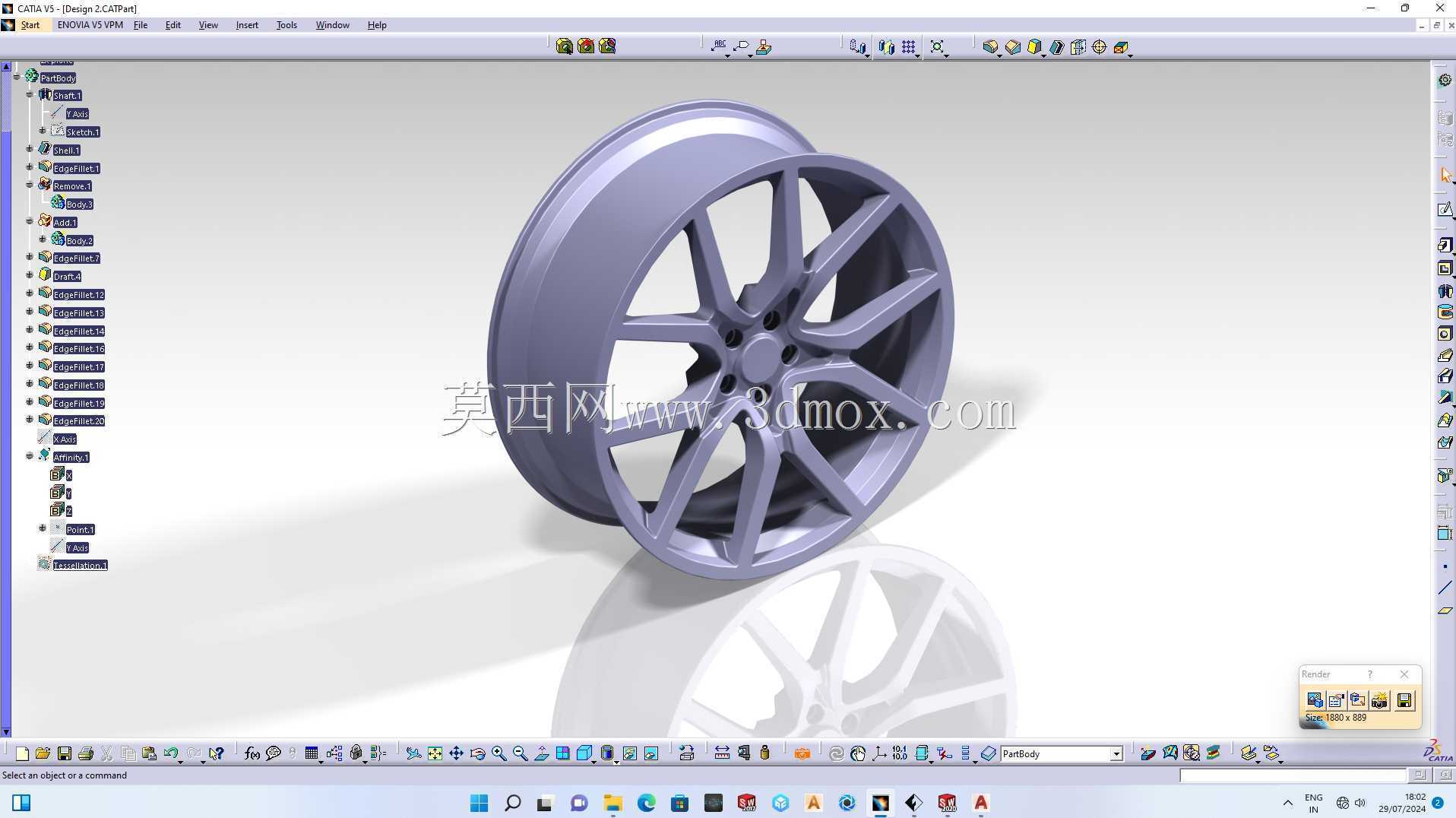Viewport: 1456px width, 818px height.
Task: Expand the Shell.1 tree node
Action: [30, 150]
